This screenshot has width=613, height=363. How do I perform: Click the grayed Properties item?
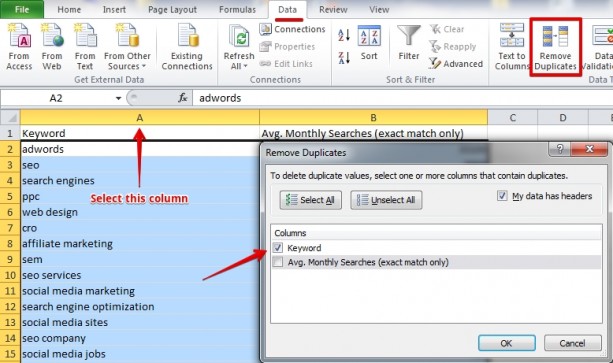coord(287,46)
